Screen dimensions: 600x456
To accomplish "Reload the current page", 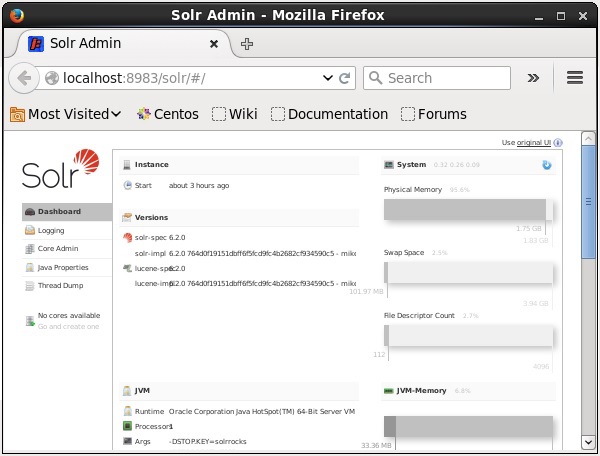I will pos(345,78).
